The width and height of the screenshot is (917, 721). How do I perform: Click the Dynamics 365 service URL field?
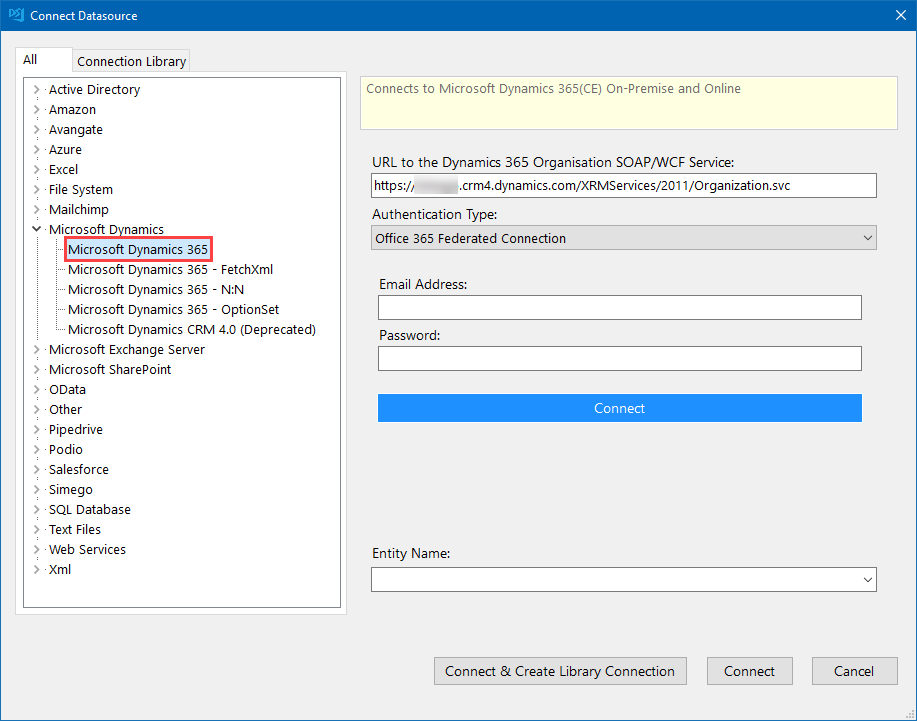[623, 185]
